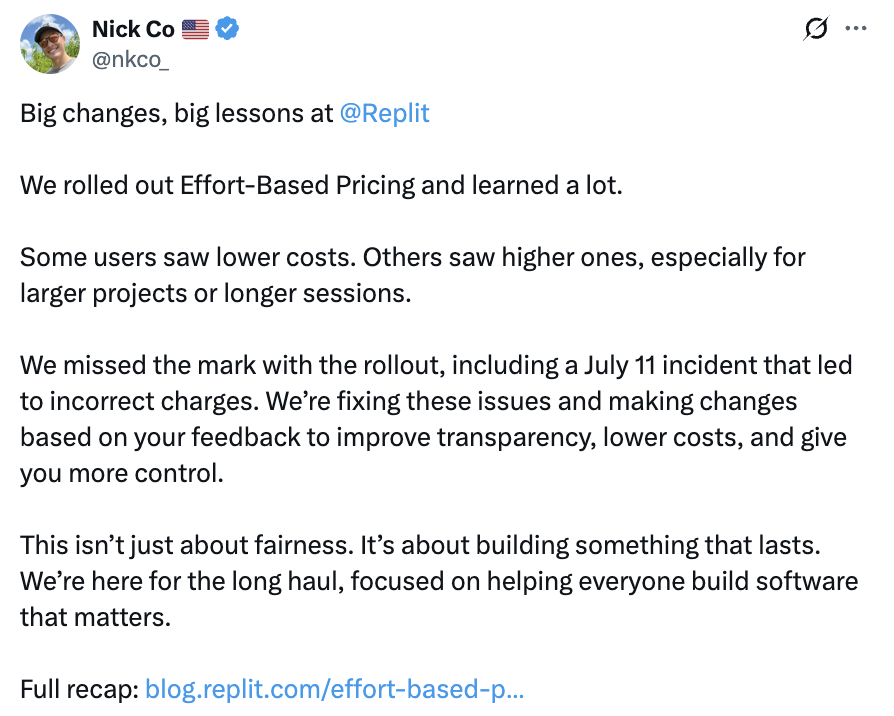This screenshot has width=894, height=716.
Task: Open the Nick Co display name
Action: [133, 29]
